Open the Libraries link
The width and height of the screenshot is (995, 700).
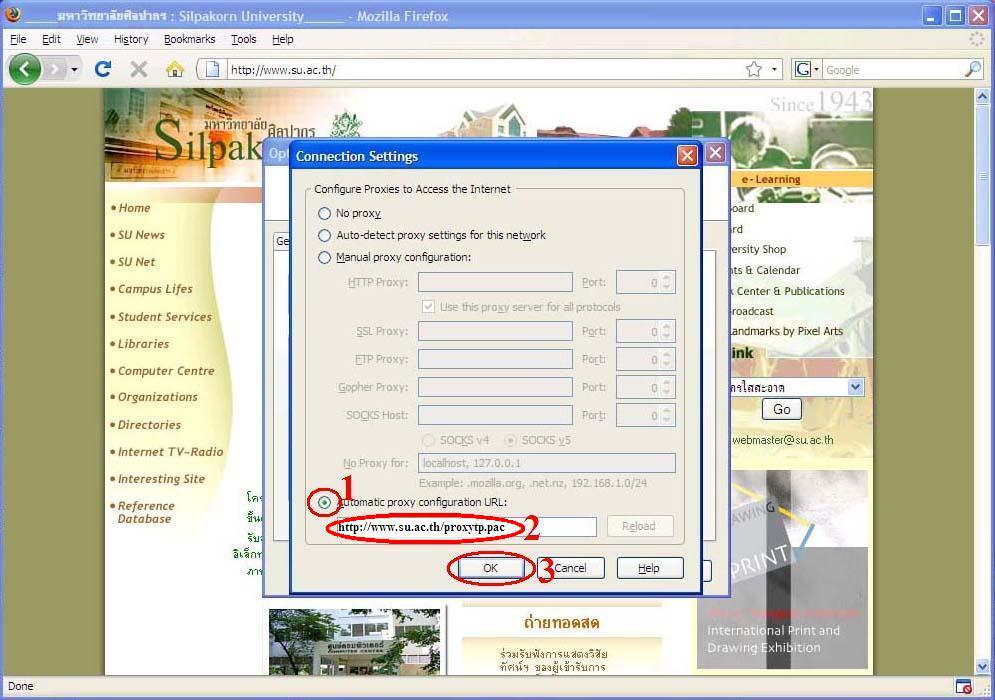coord(143,344)
